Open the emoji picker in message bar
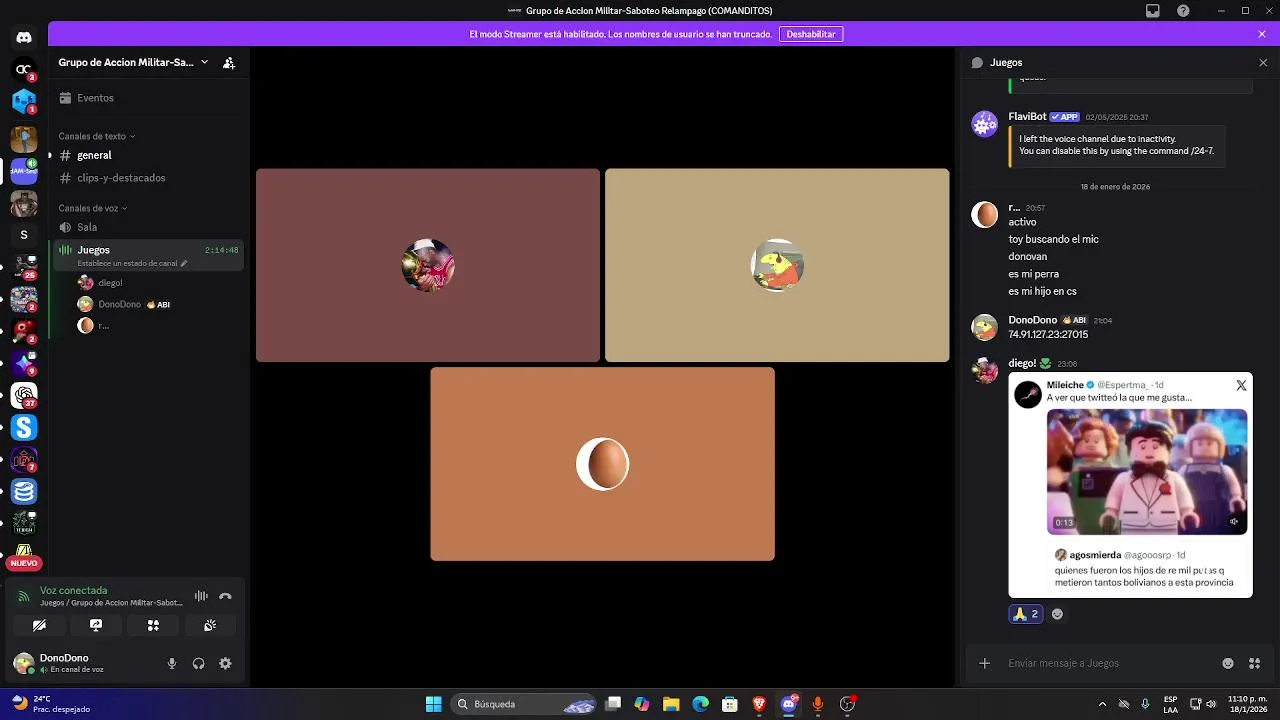The width and height of the screenshot is (1280, 720). coord(1228,663)
